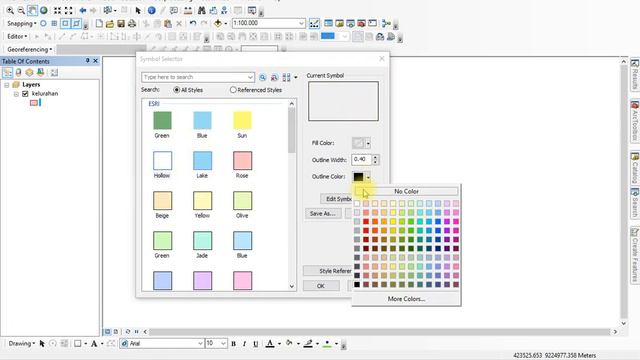The image size is (640, 360).
Task: Pick black in the color palette
Action: (x=357, y=284)
